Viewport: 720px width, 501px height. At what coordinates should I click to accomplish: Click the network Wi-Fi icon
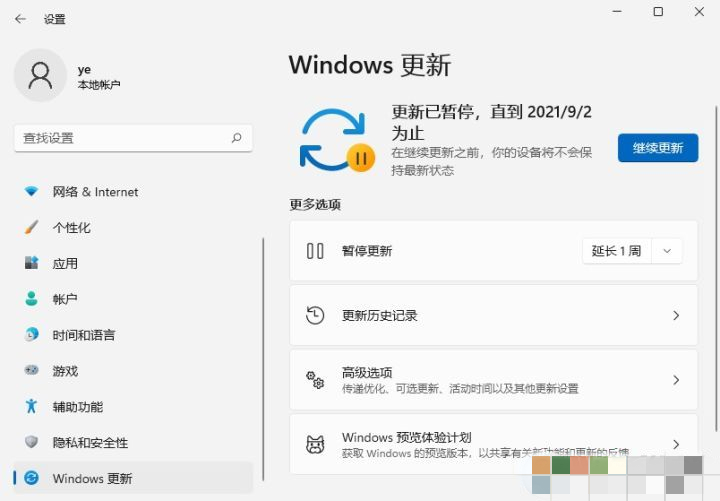(x=31, y=191)
